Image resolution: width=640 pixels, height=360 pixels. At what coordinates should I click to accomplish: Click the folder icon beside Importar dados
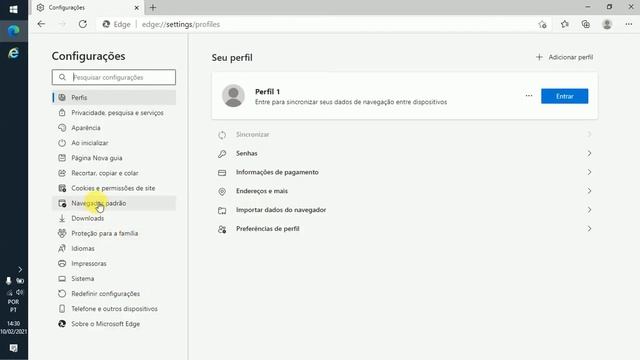[x=222, y=210]
